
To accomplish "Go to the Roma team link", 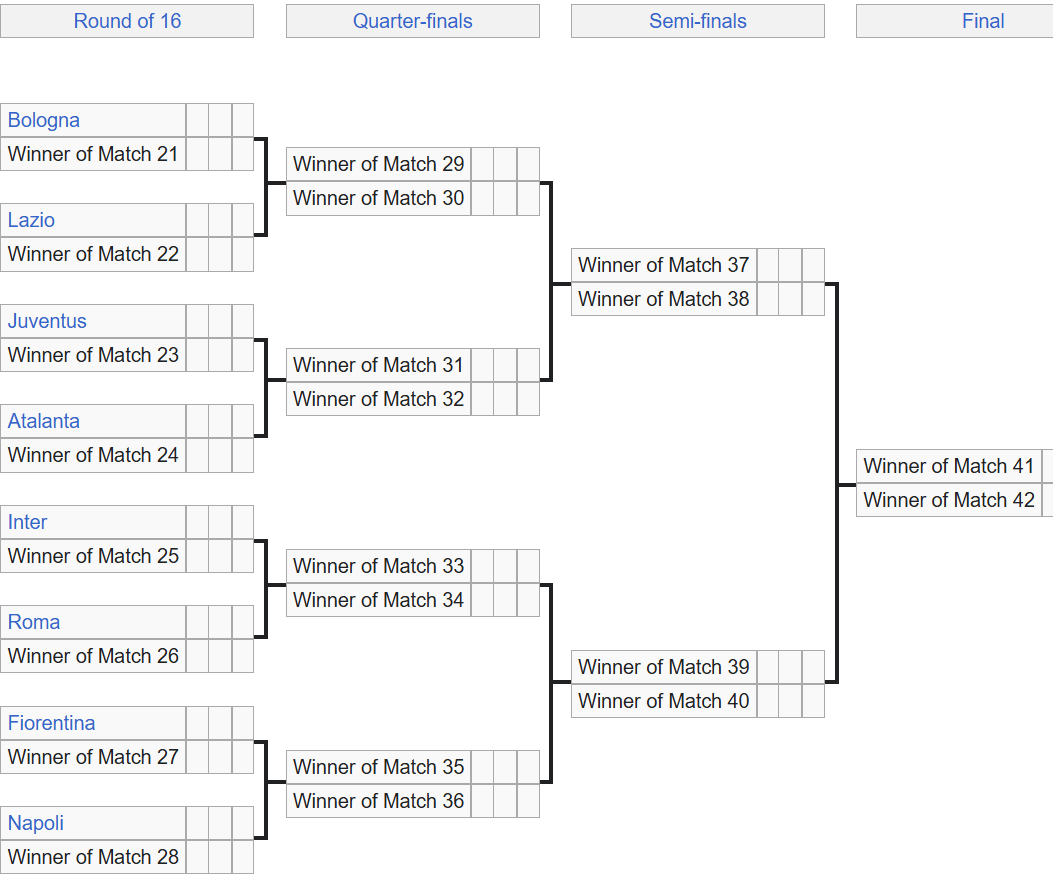I will (34, 622).
